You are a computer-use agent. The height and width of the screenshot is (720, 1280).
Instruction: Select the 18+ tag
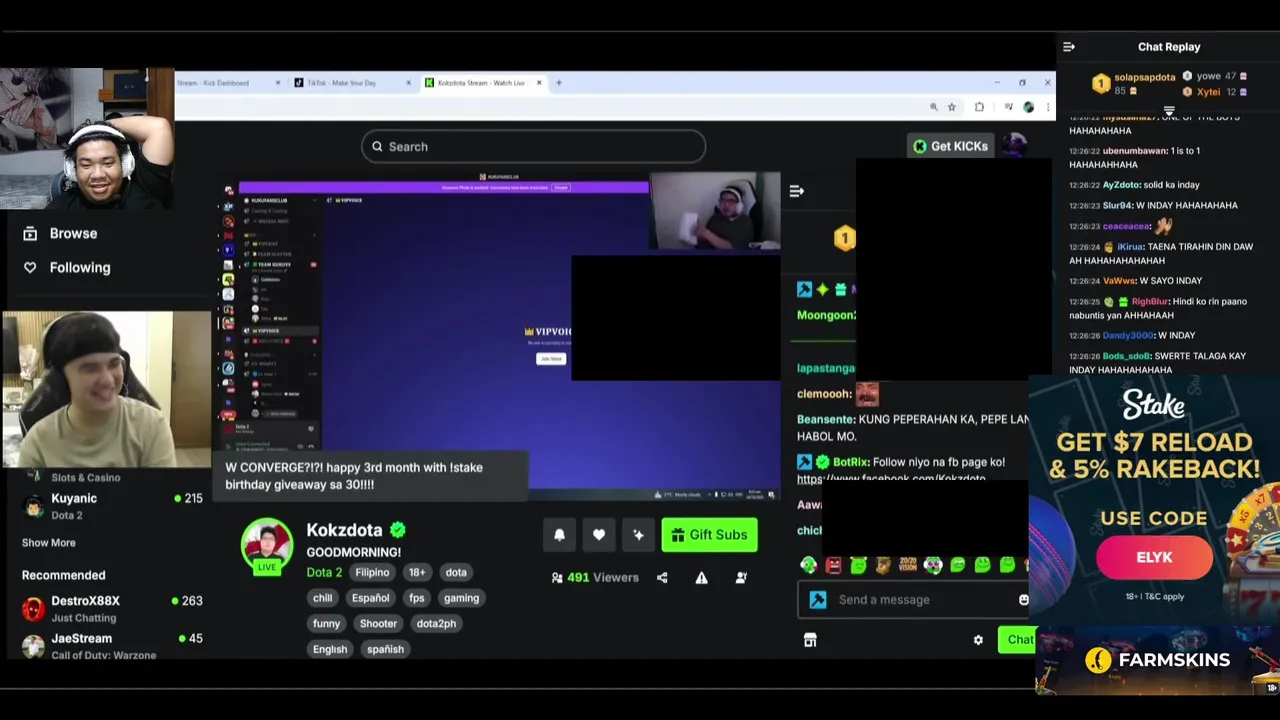(417, 572)
